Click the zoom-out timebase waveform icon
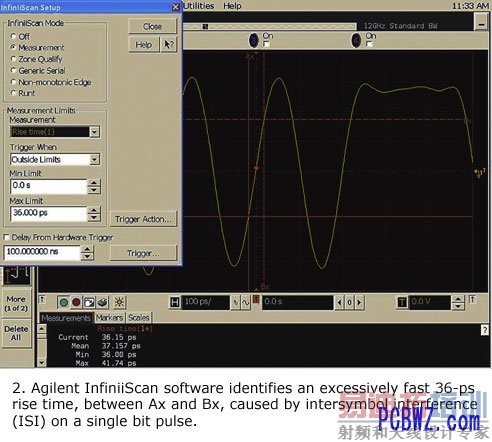492x442 pixels. 246,303
